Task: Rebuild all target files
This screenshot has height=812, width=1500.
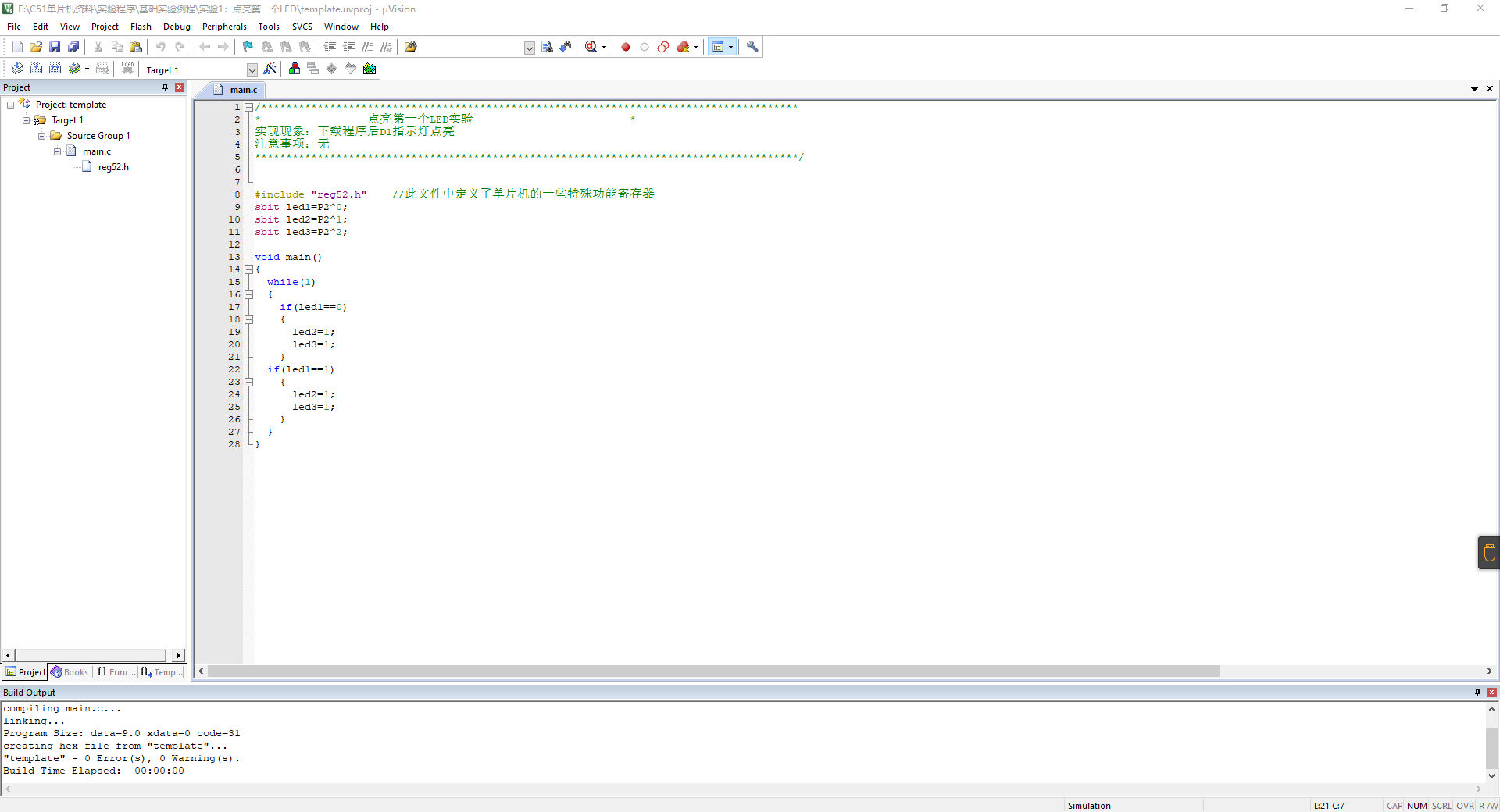Action: (x=55, y=69)
